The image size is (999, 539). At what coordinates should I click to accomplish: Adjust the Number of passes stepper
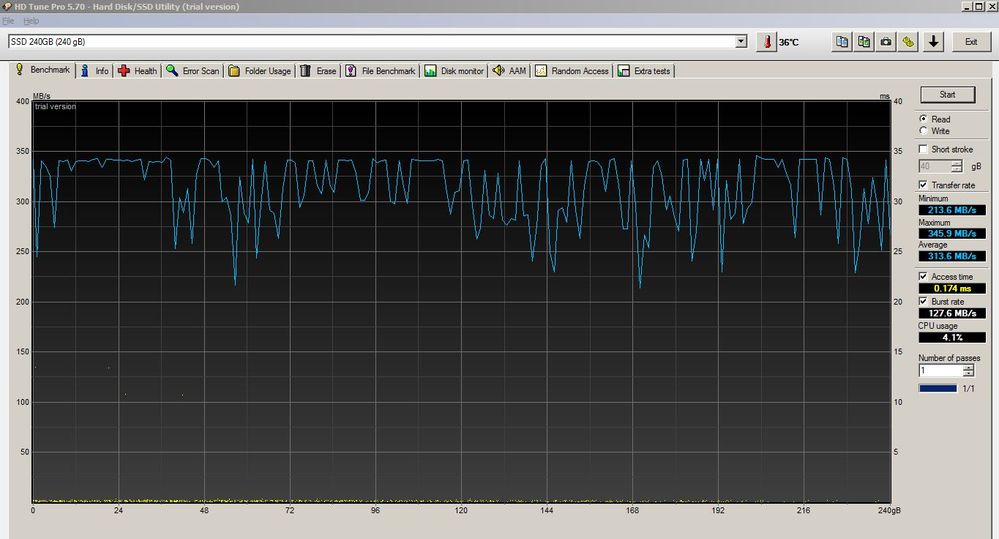click(968, 371)
